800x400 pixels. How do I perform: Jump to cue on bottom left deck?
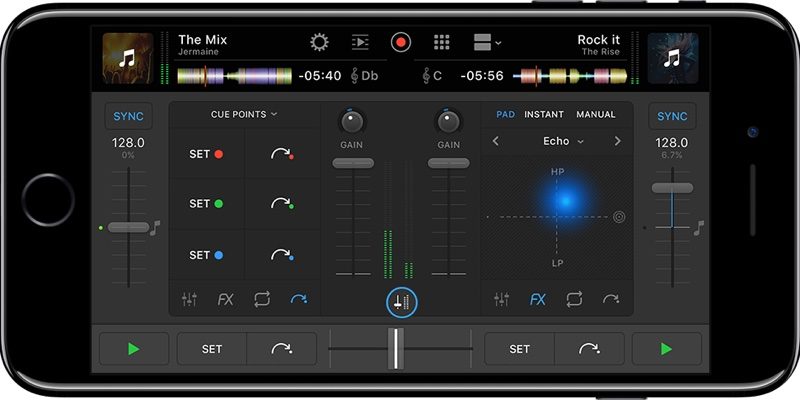coord(282,349)
